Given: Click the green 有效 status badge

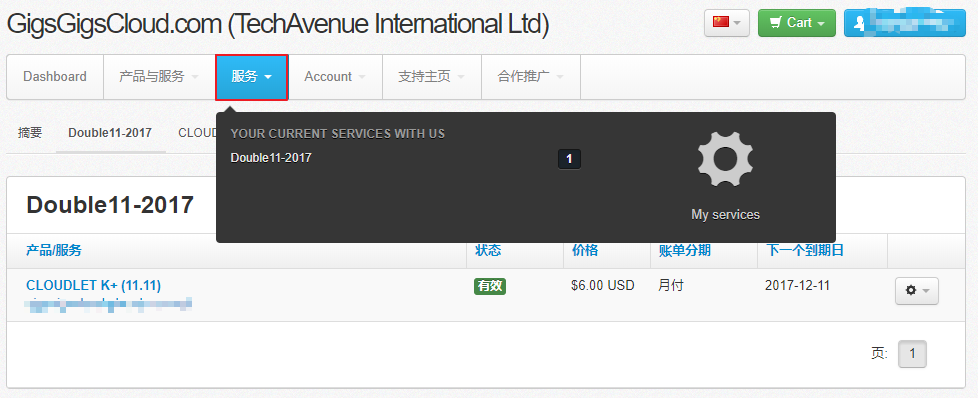Looking at the screenshot, I should pos(490,286).
